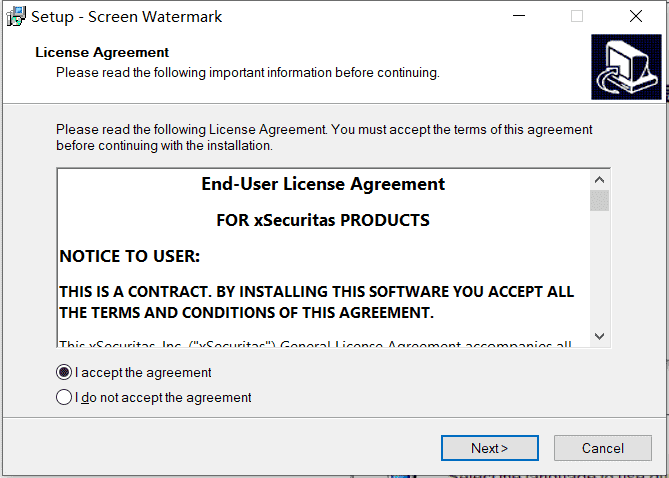The height and width of the screenshot is (478, 669).
Task: Click the empty scrollbar track below thumb
Action: (x=599, y=269)
